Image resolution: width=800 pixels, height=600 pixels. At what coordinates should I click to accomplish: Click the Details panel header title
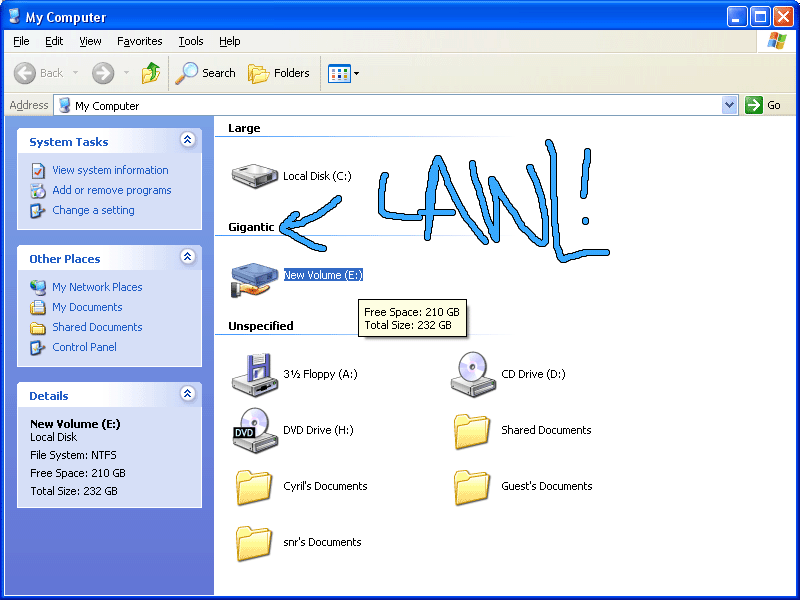[x=48, y=396]
